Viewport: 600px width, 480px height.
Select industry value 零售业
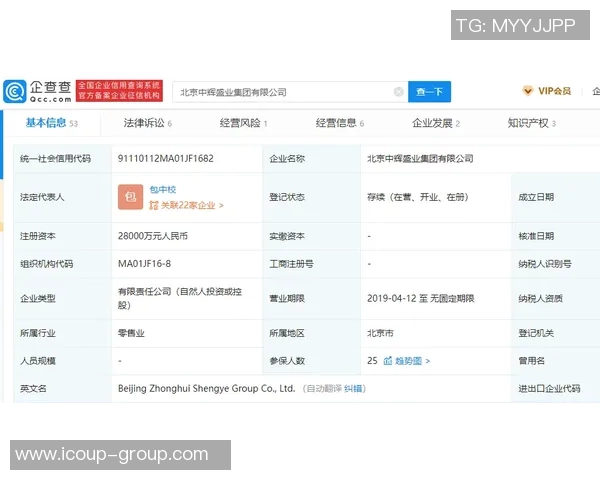tap(131, 333)
